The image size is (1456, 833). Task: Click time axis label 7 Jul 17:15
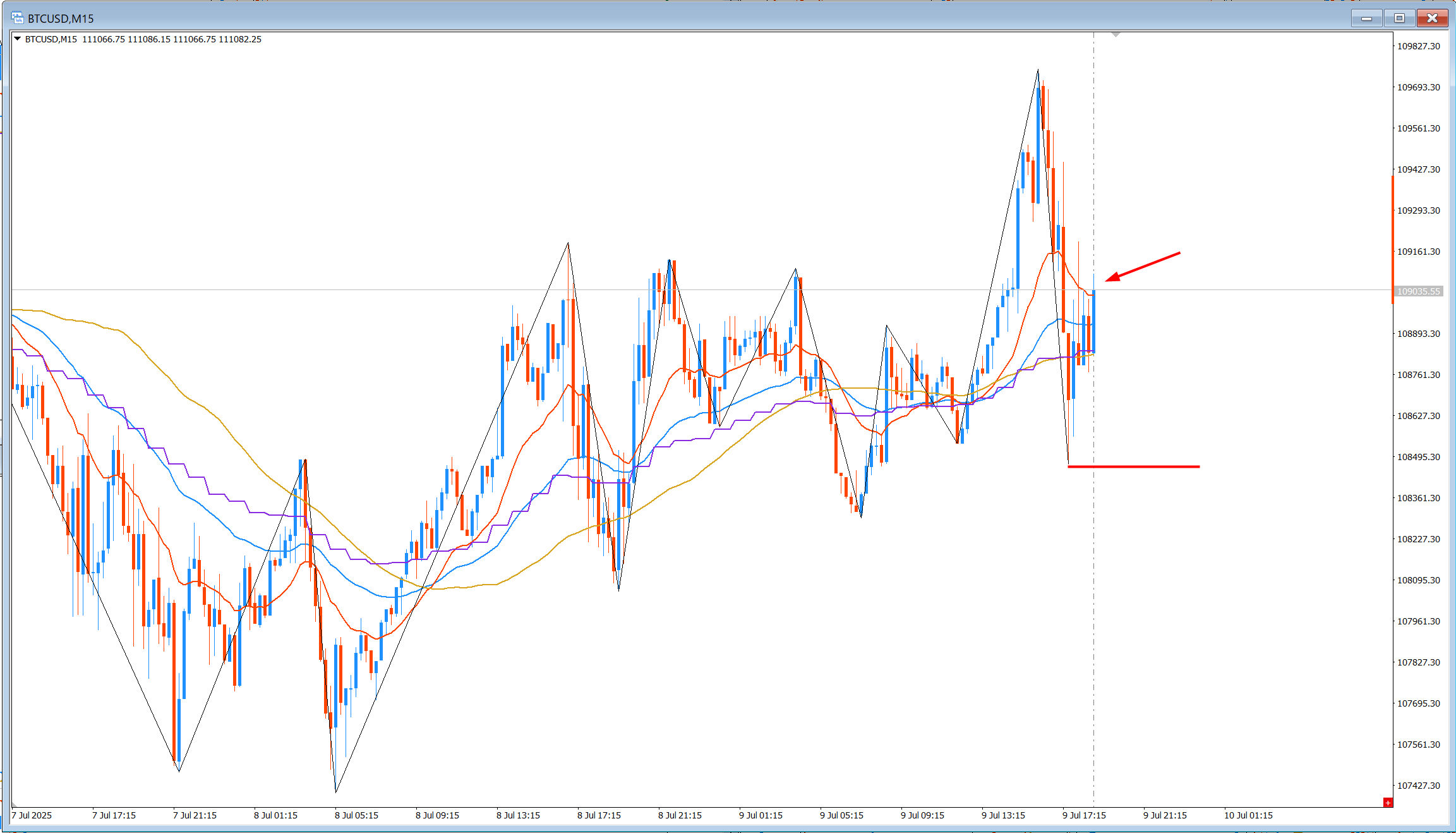pos(114,815)
